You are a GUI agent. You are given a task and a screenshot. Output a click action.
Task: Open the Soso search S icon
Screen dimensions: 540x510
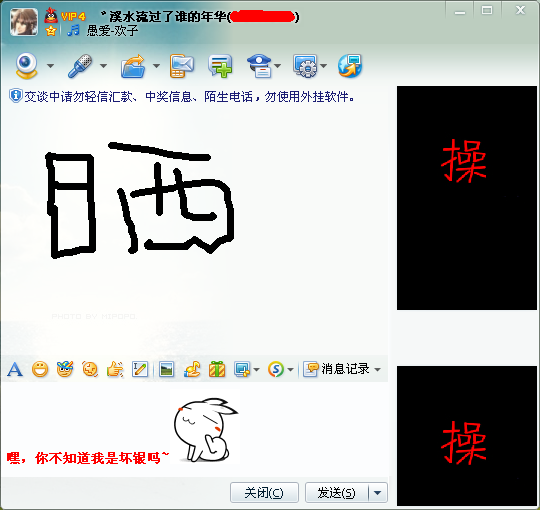click(x=276, y=370)
